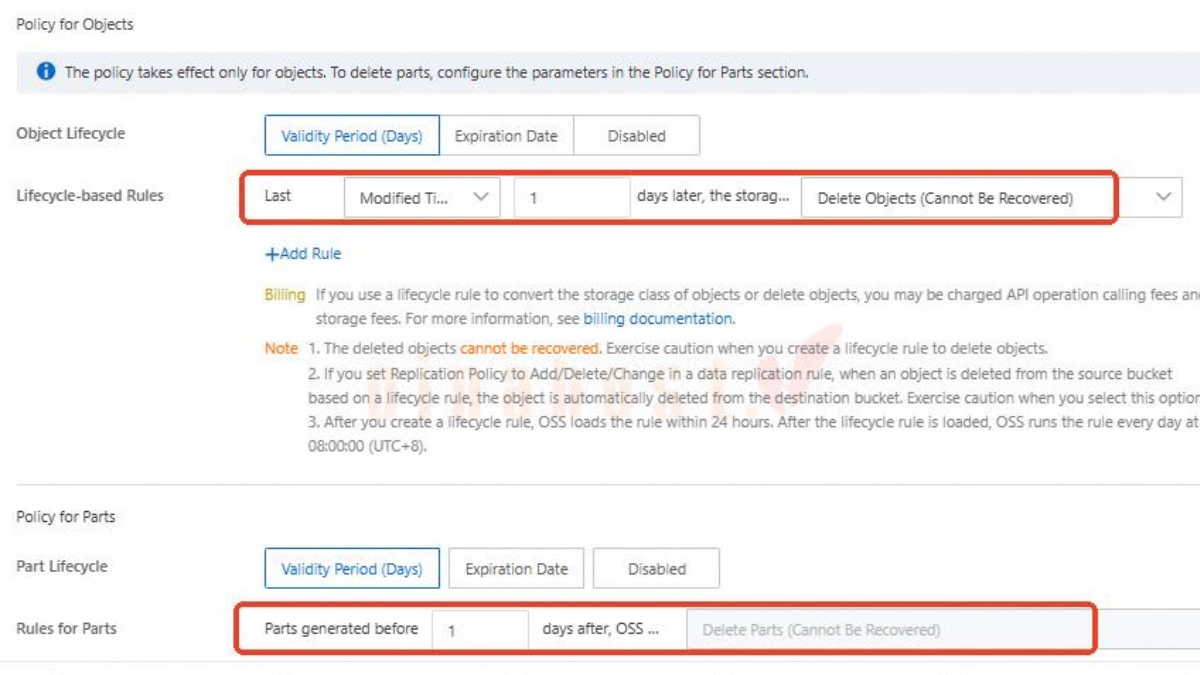Click the 'days later, the storag...' text
1200x675 pixels.
coord(714,196)
